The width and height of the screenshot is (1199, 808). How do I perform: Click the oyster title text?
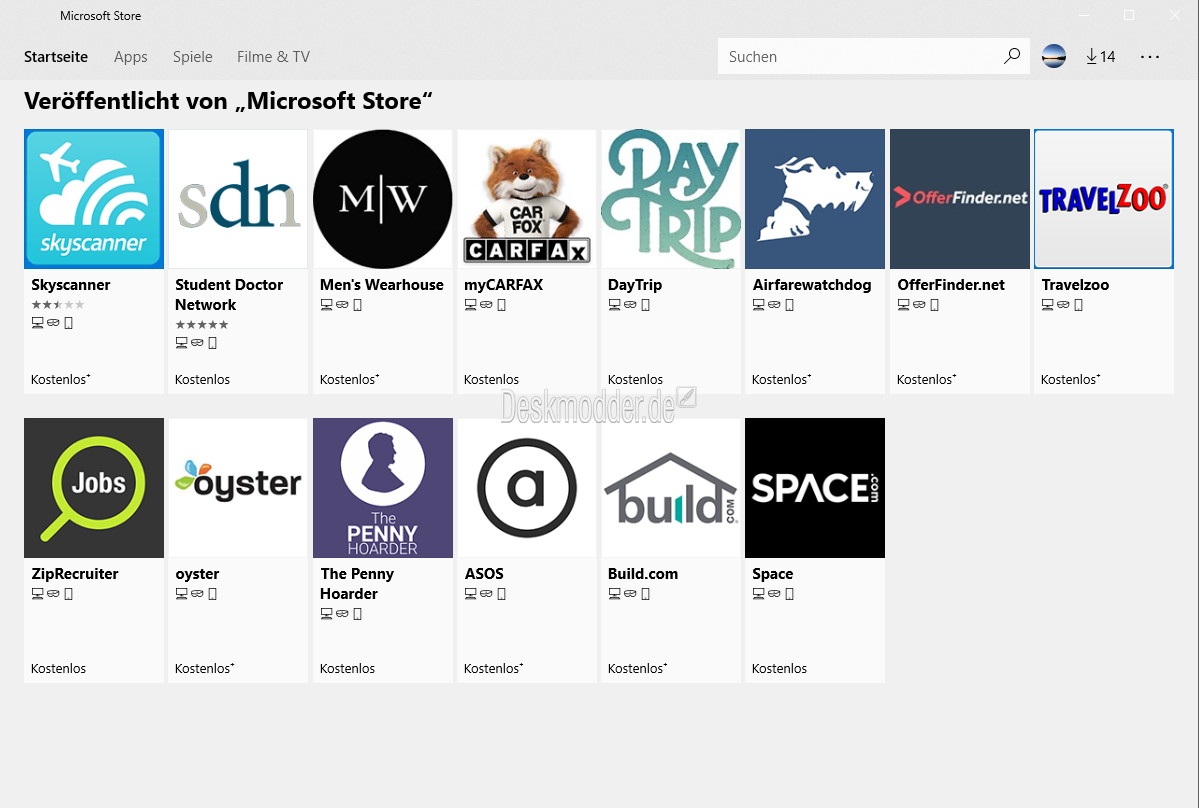tap(197, 574)
